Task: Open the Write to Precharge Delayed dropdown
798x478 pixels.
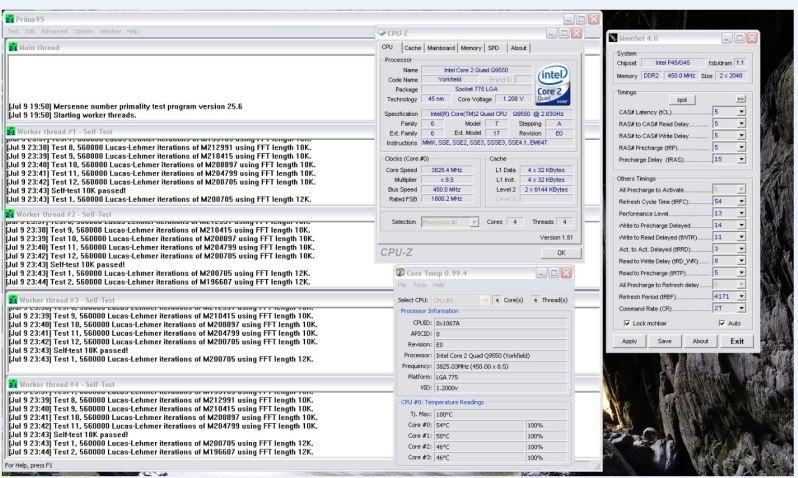Action: pyautogui.click(x=741, y=225)
